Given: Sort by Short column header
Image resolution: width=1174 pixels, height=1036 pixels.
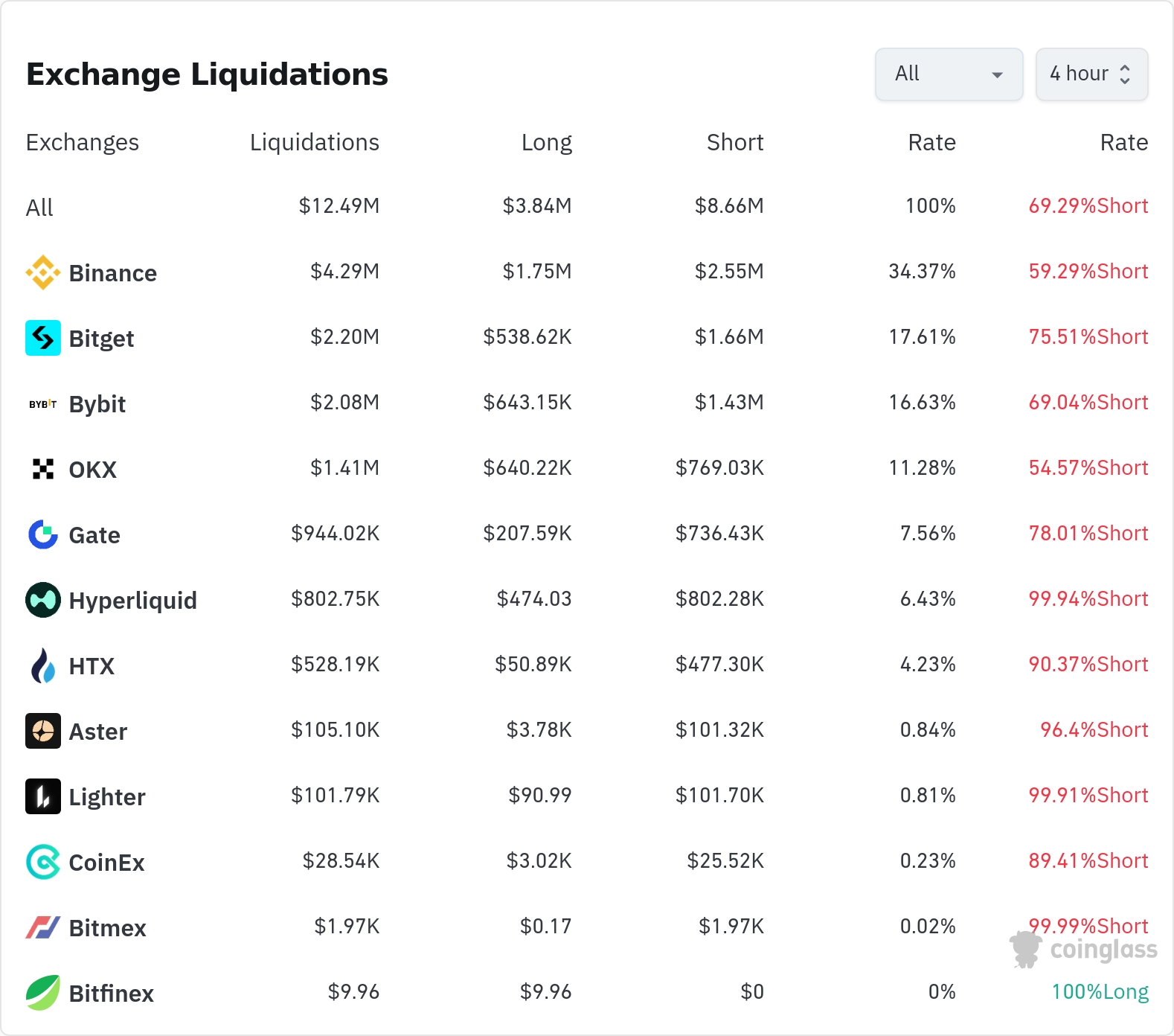Looking at the screenshot, I should [734, 142].
